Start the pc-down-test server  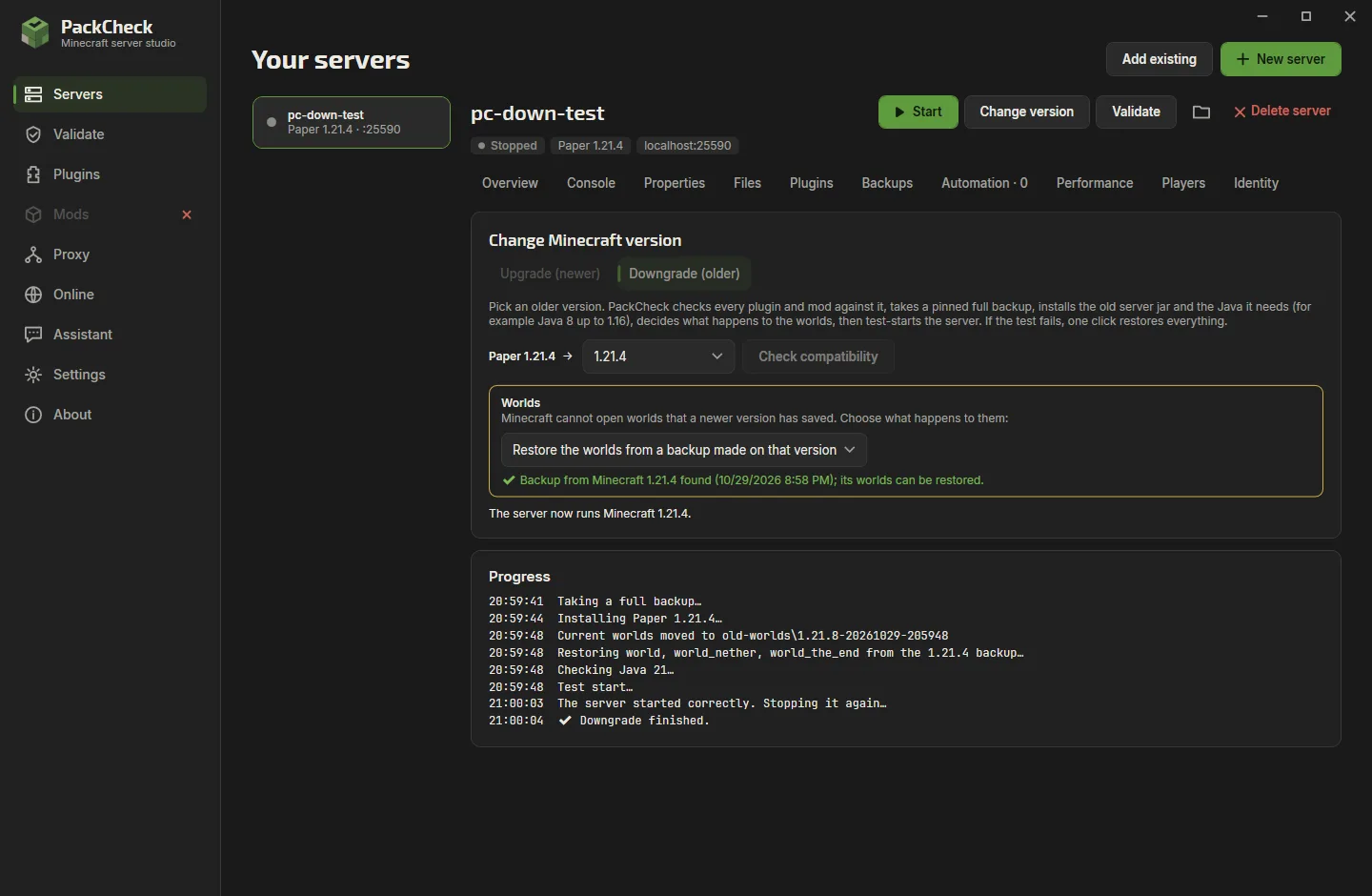point(918,112)
